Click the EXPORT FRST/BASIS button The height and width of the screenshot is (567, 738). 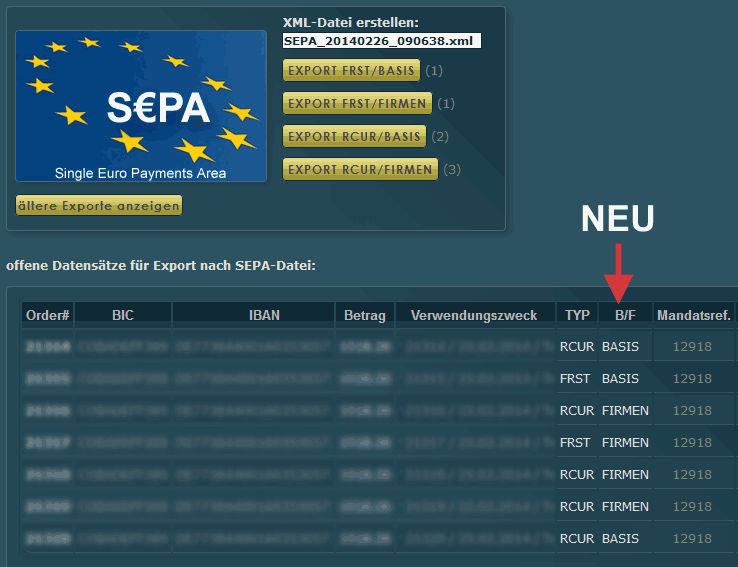[351, 70]
